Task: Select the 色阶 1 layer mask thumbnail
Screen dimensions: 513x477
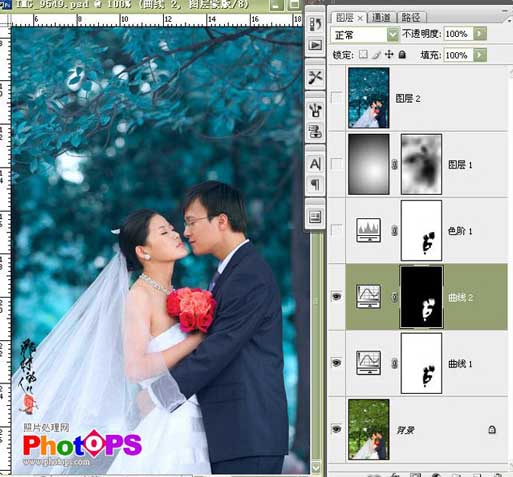Action: click(x=421, y=230)
